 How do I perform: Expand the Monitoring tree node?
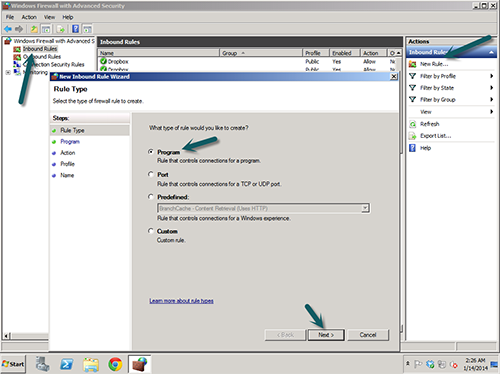8,72
